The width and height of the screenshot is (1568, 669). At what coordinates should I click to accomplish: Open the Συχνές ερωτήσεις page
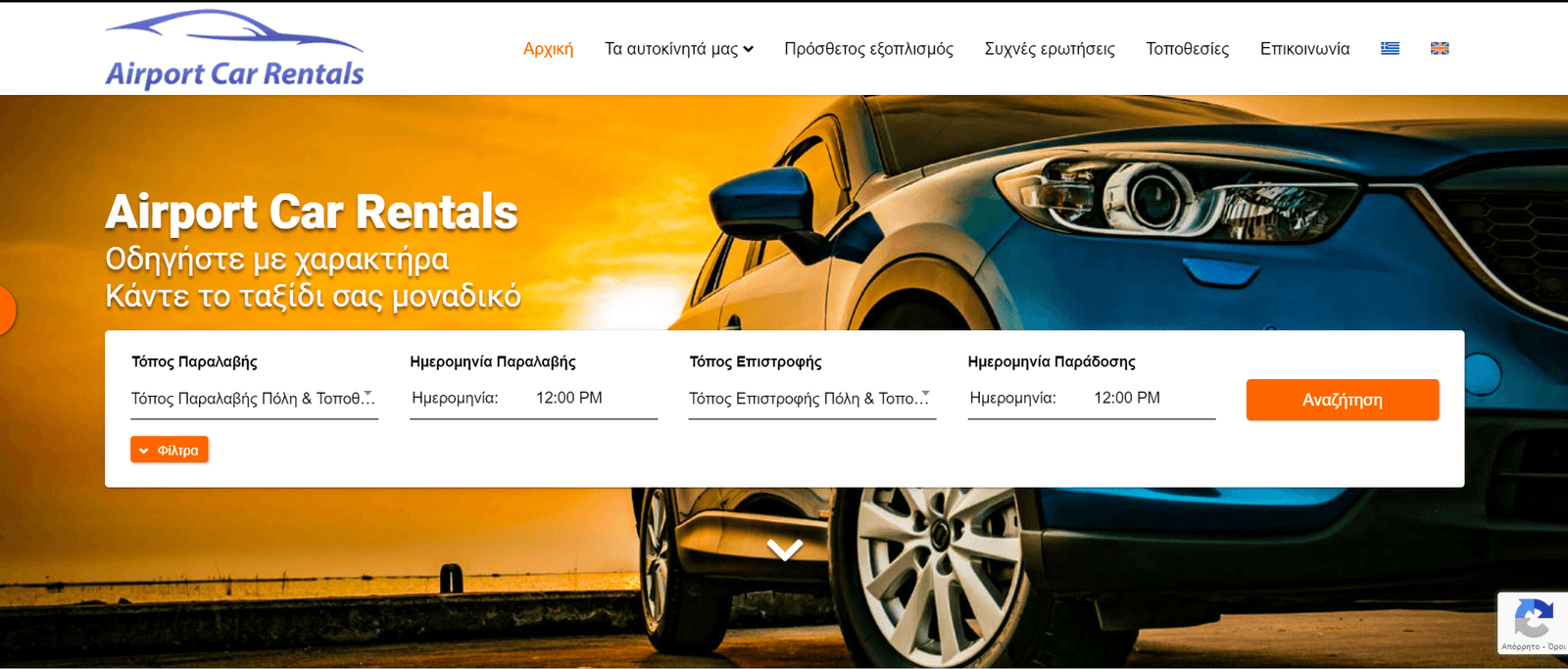[1050, 49]
